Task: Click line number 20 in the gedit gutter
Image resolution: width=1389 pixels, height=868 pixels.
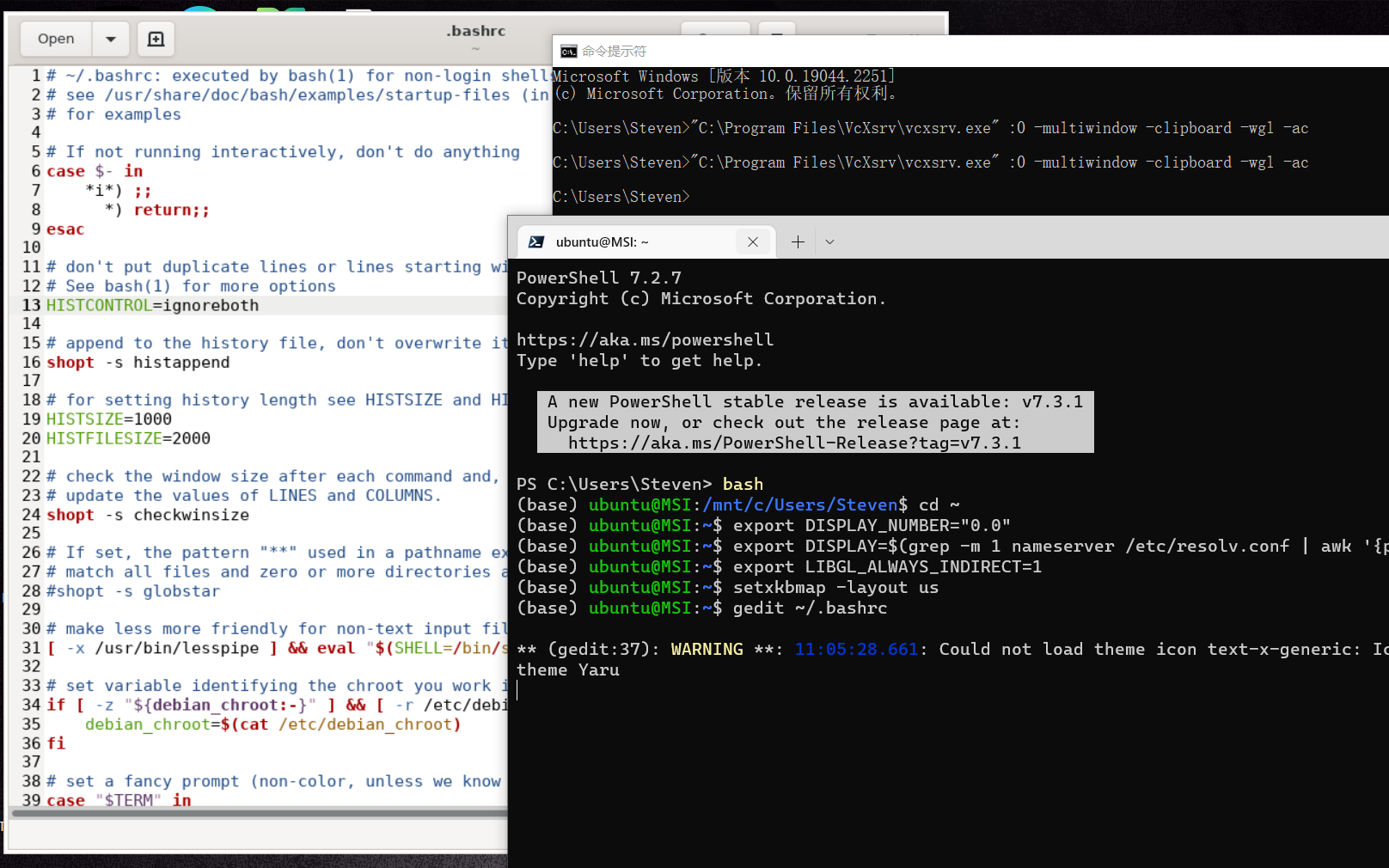Action: click(x=32, y=438)
